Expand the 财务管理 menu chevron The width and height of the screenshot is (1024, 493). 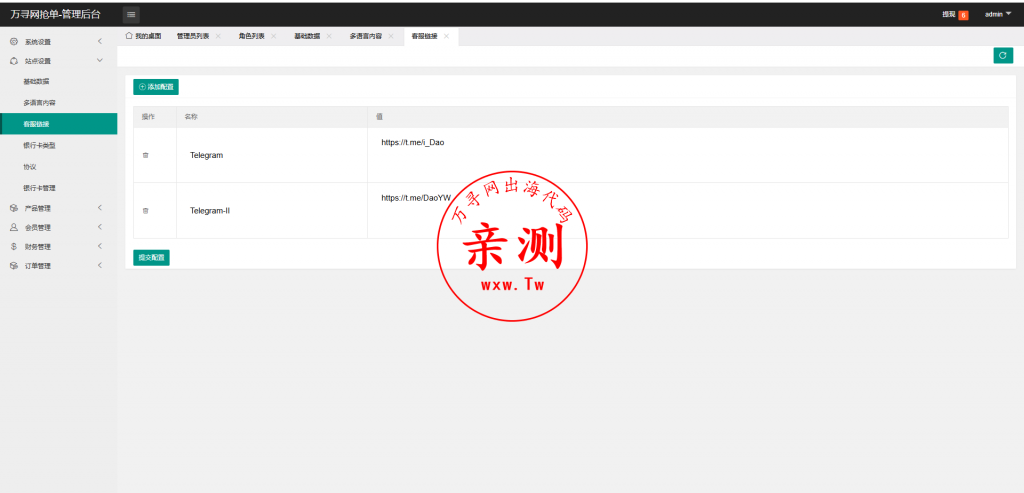99,247
